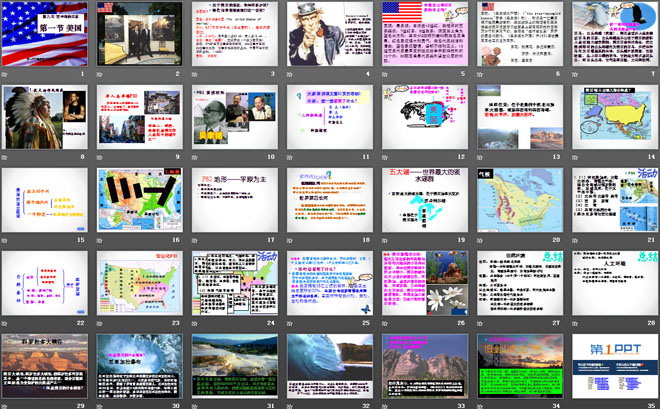This screenshot has height=409, width=660.
Task: Select slide 14 with the North America map
Action: pyautogui.click(x=612, y=117)
